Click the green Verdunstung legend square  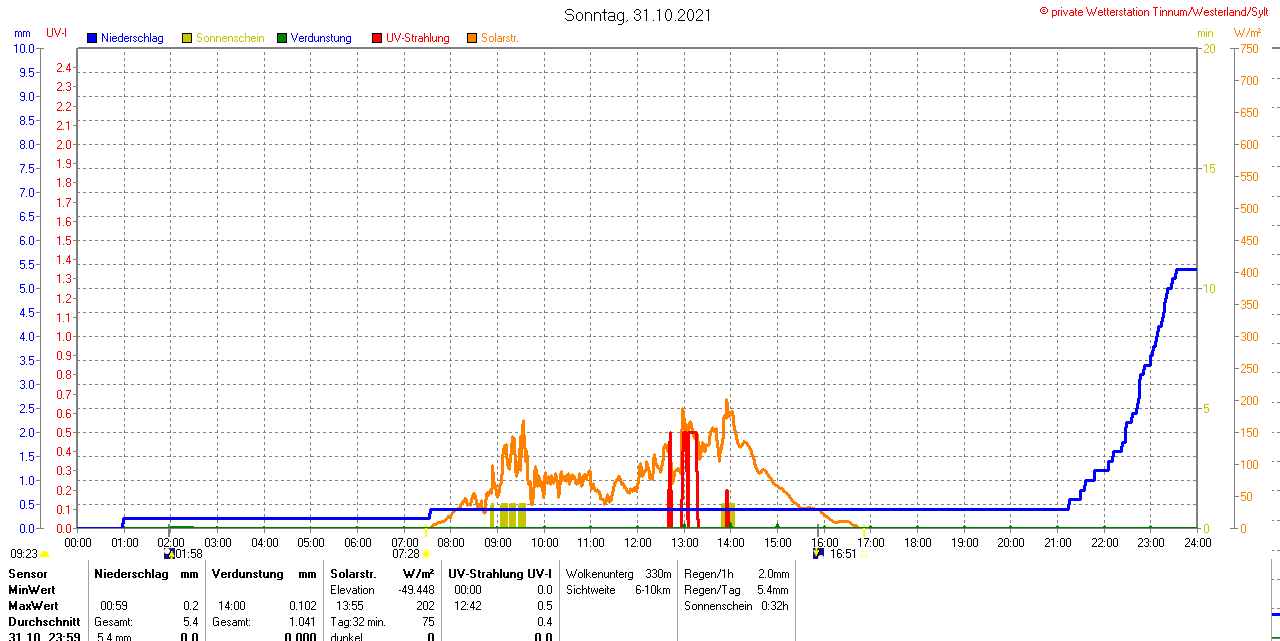pos(282,38)
